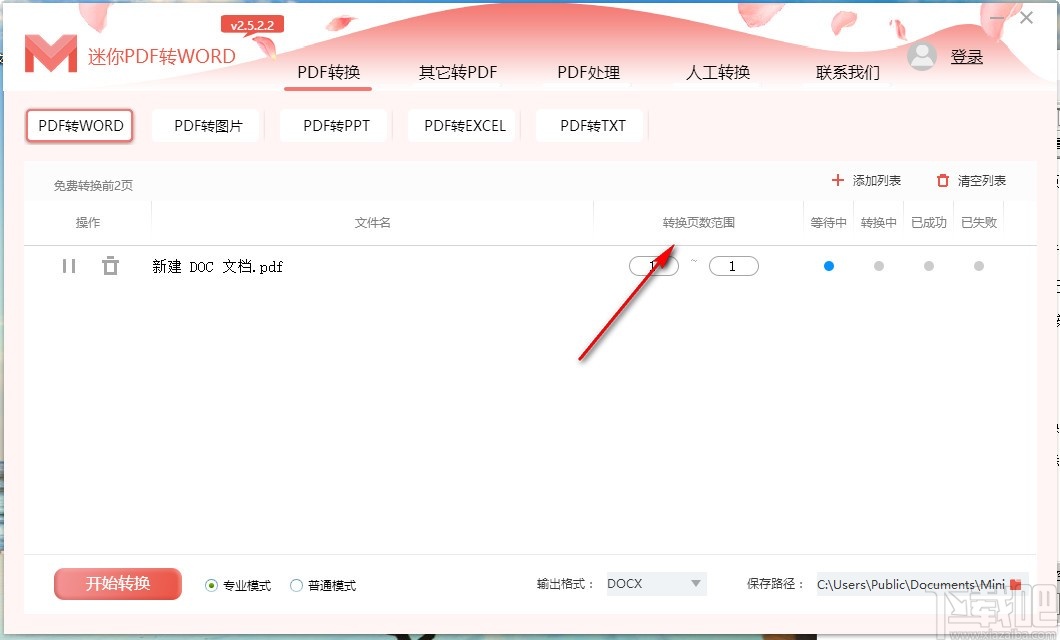Pause conversion of 新建 DOC 文档.pdf

click(69, 266)
